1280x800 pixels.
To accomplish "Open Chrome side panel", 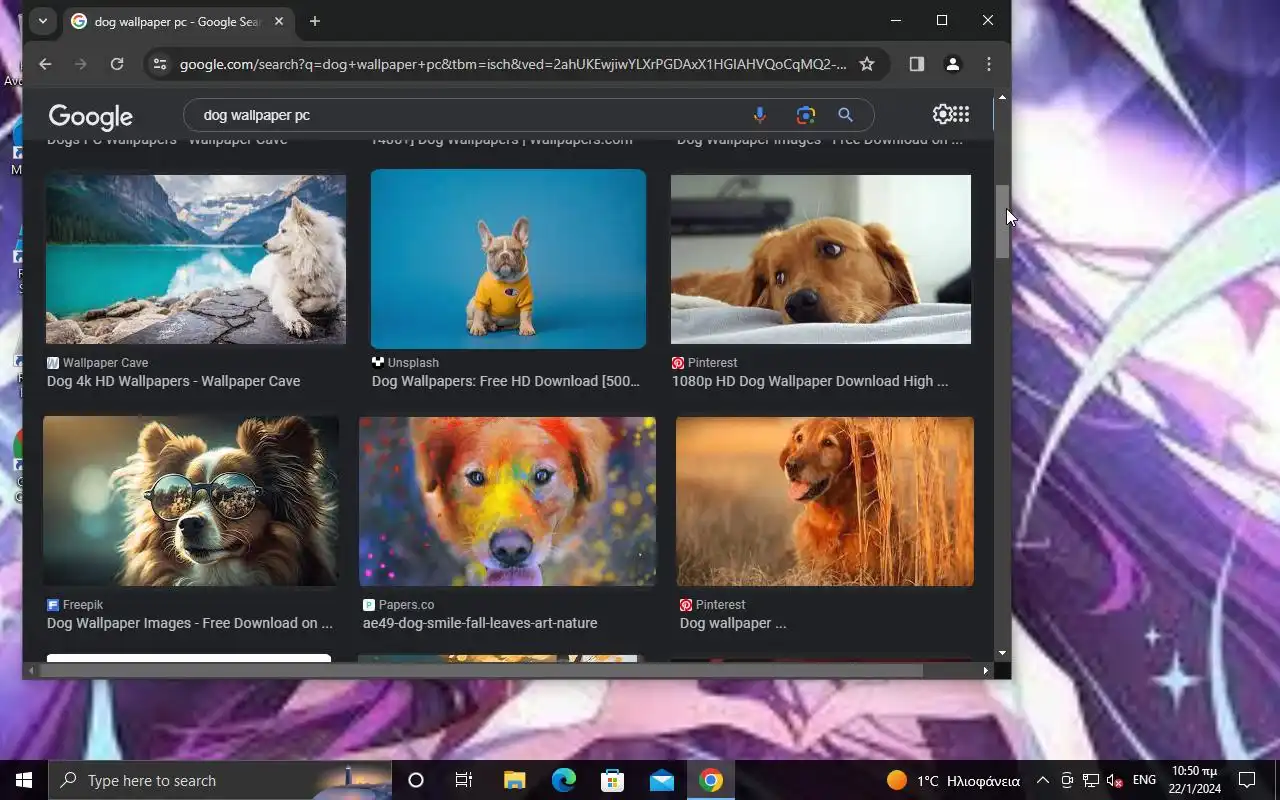I will (x=917, y=64).
